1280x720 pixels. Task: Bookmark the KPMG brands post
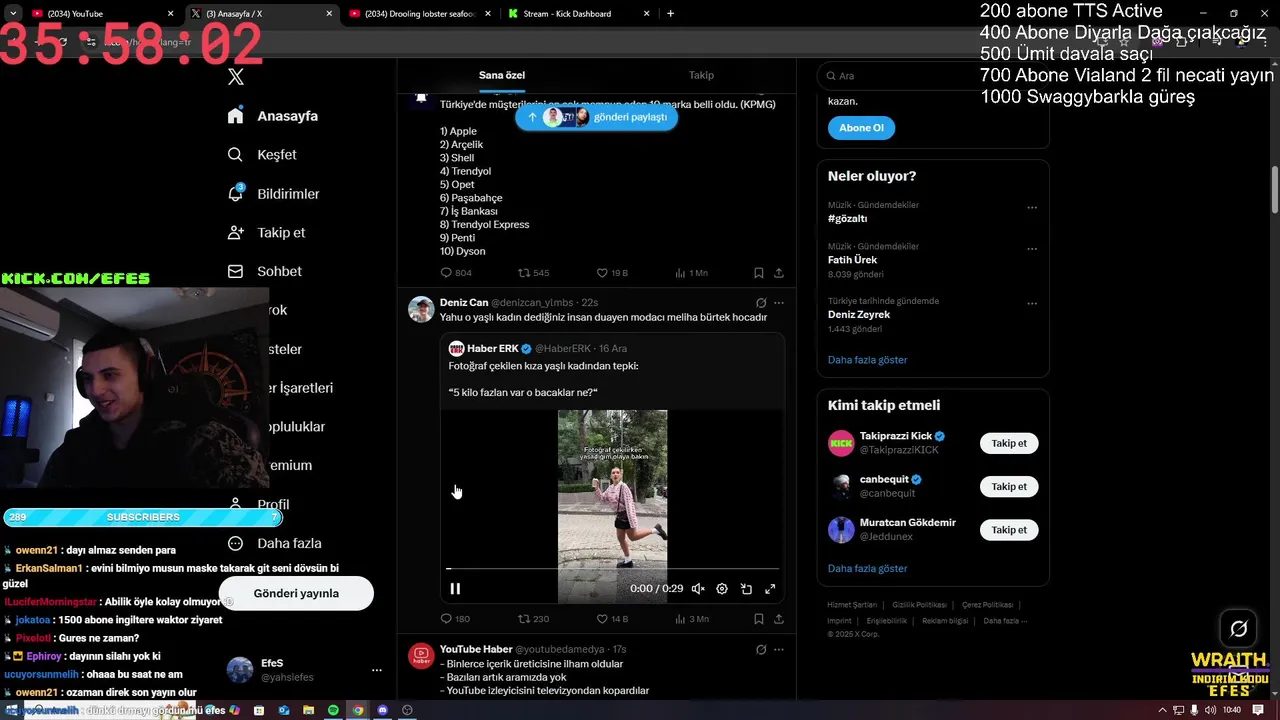click(x=759, y=273)
